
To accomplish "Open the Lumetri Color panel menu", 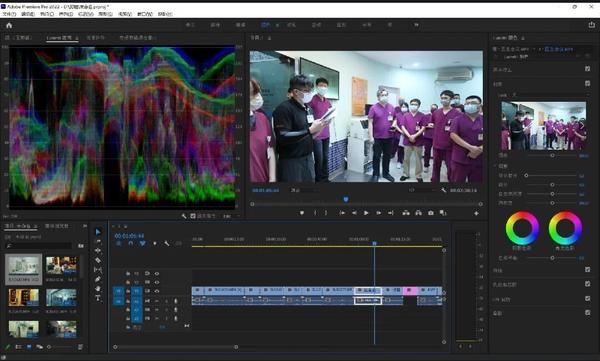I will point(523,38).
